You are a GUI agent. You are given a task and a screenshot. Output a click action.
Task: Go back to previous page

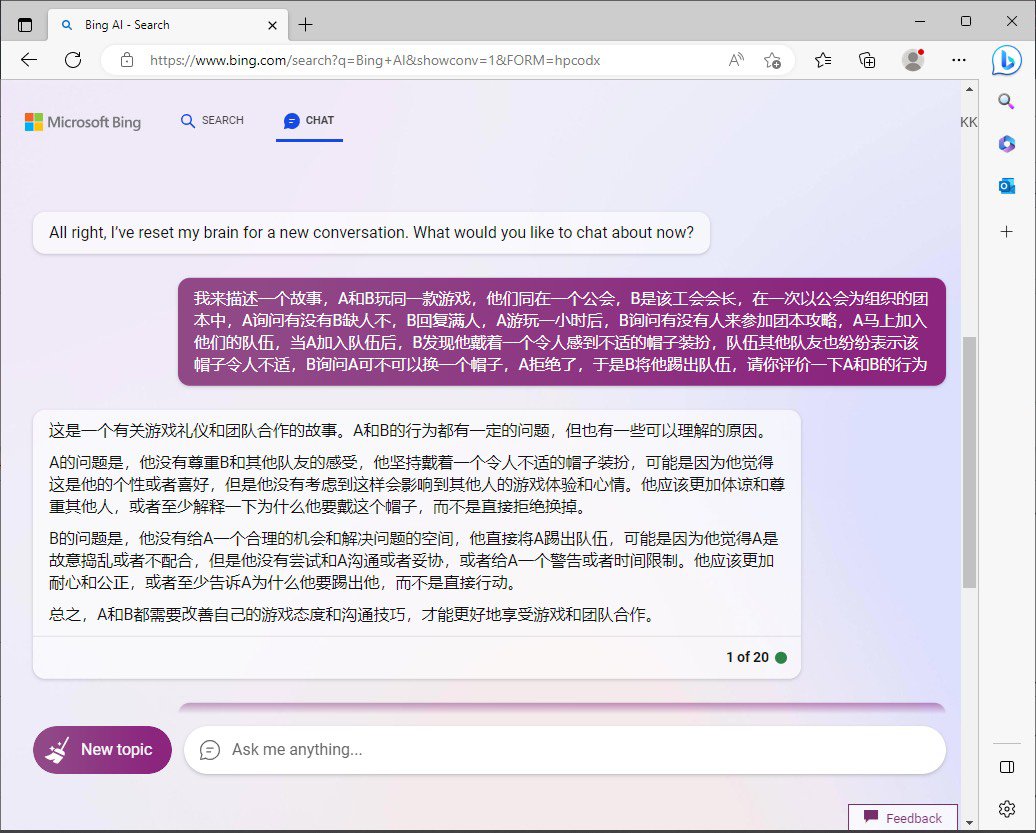click(x=29, y=60)
